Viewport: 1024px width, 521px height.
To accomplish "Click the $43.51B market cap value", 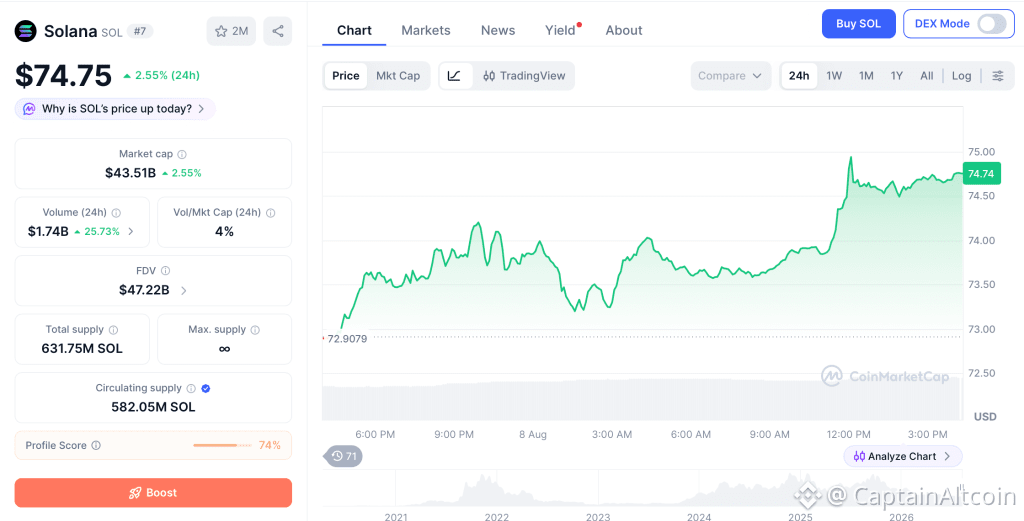I will 131,173.
